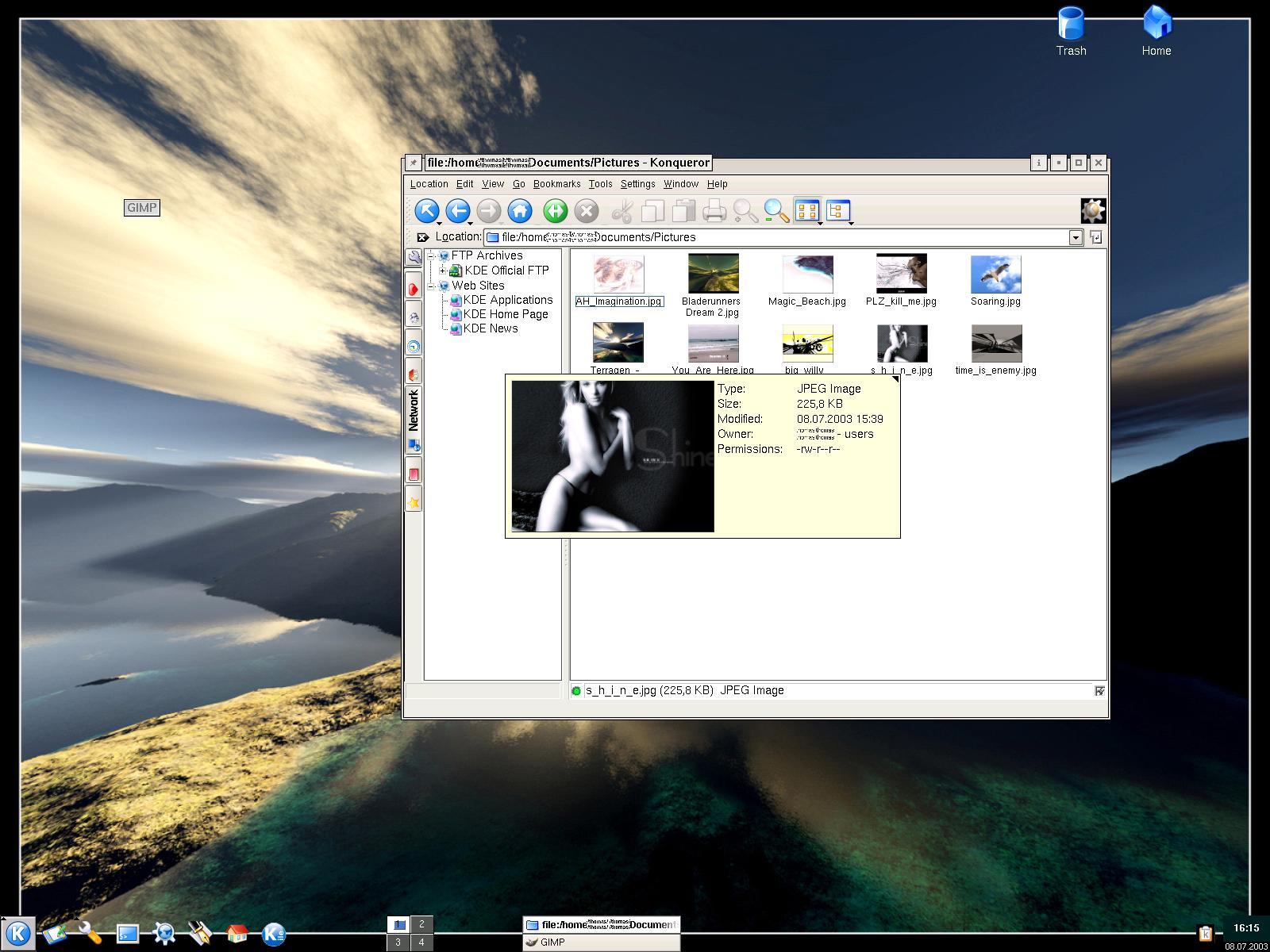
Task: Switch to Tree View mode button
Action: tap(839, 211)
